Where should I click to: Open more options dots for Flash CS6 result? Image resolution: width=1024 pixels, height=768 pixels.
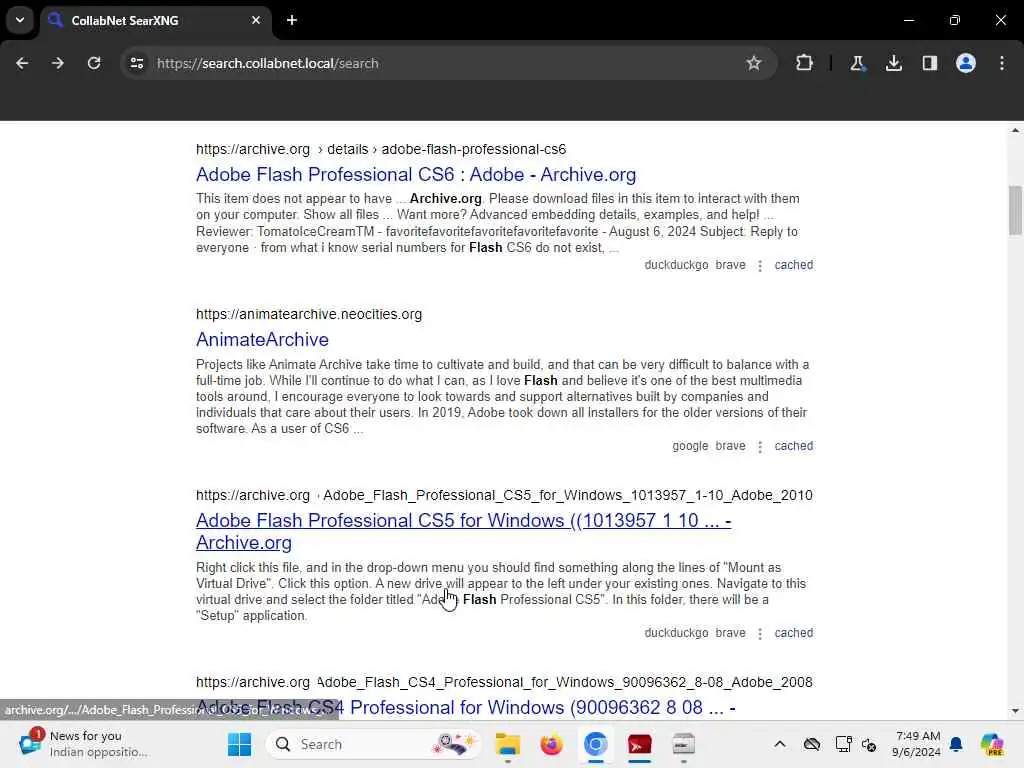[760, 266]
